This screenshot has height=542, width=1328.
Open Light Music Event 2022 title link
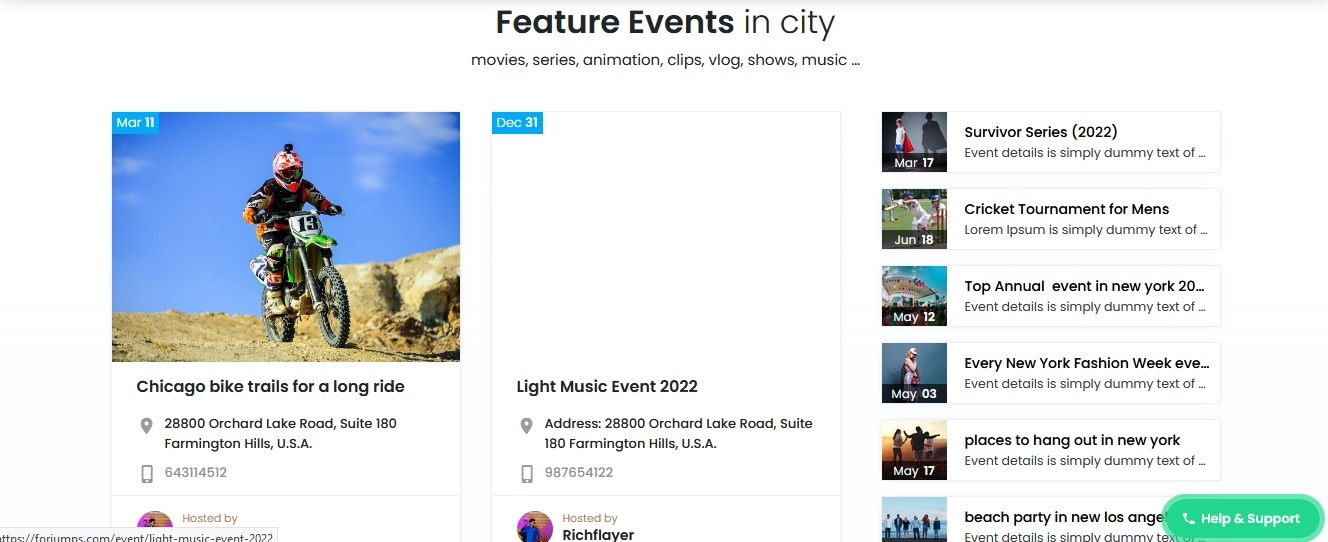coord(607,386)
